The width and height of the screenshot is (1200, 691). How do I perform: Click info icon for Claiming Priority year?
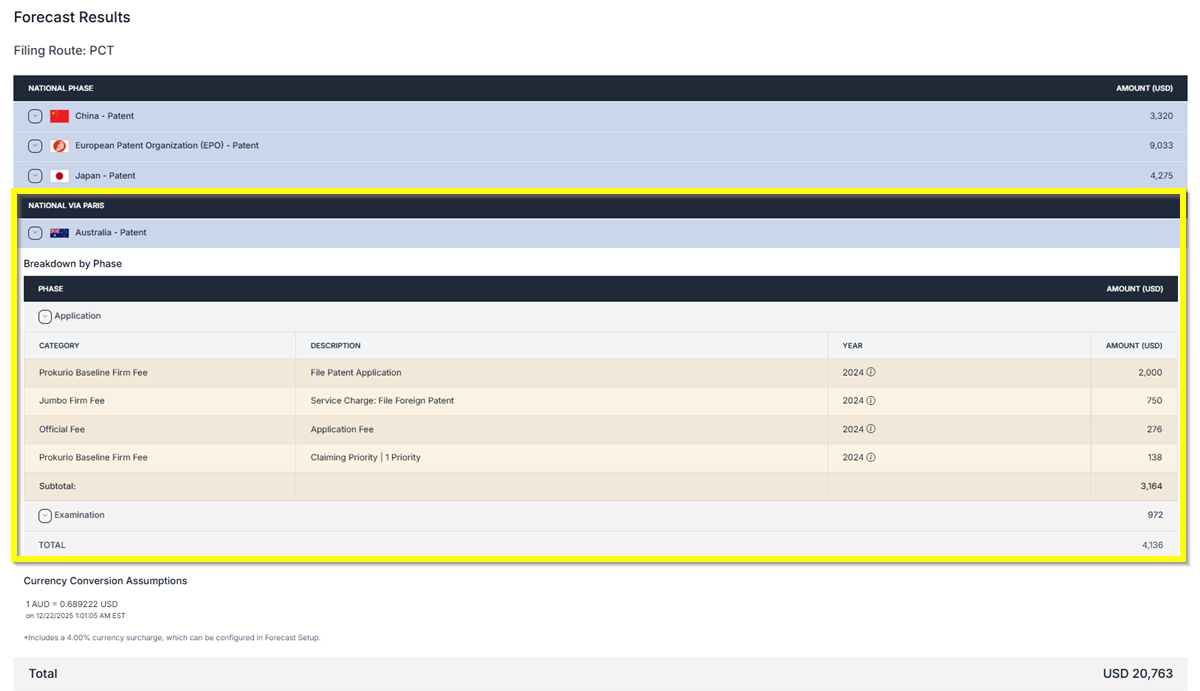pyautogui.click(x=871, y=457)
